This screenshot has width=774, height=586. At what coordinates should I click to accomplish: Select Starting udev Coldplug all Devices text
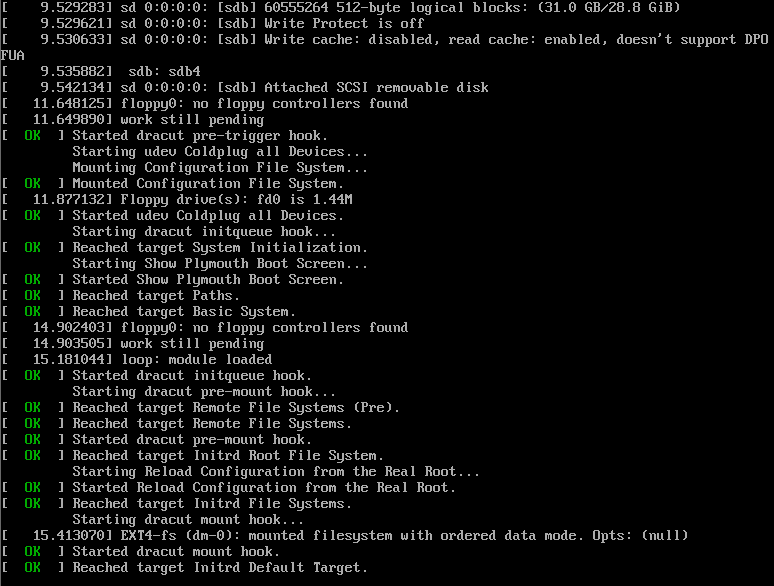[220, 152]
